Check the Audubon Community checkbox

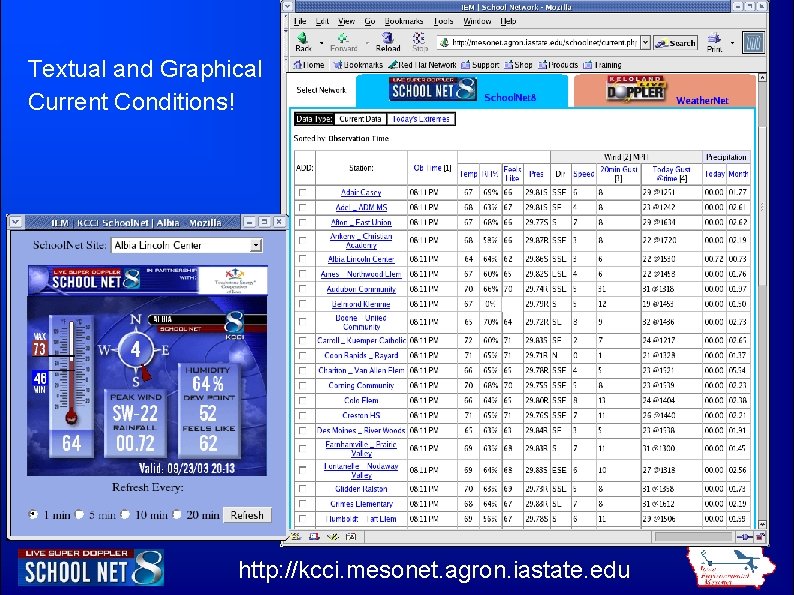tap(303, 289)
